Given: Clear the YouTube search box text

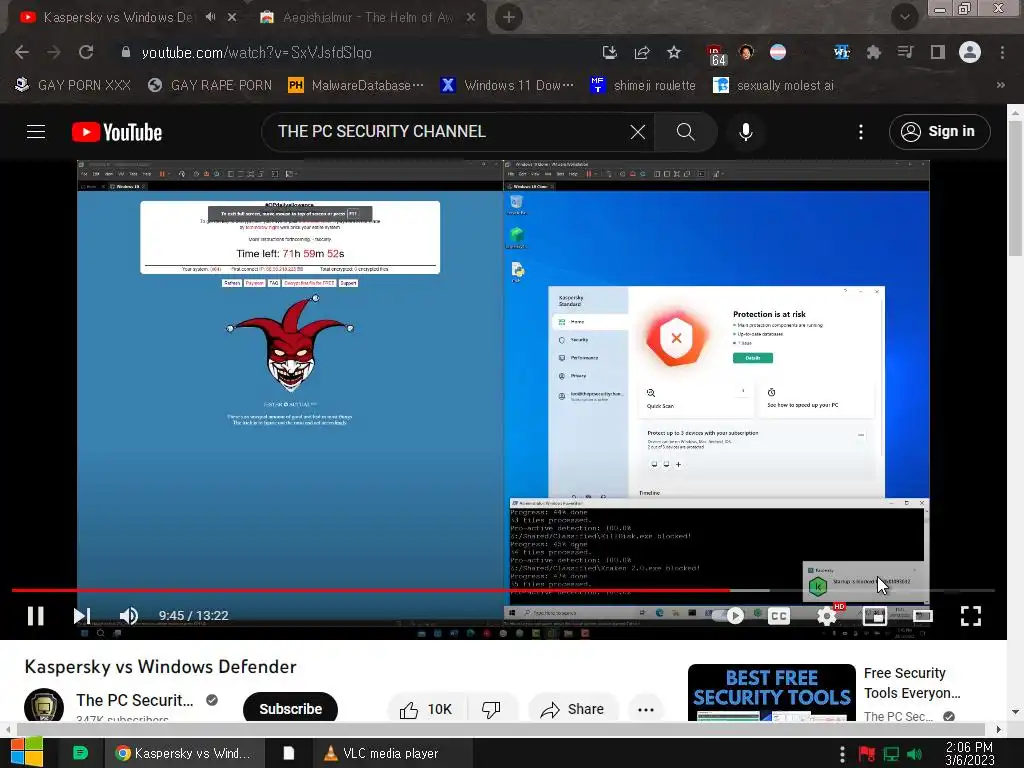Looking at the screenshot, I should (x=637, y=132).
